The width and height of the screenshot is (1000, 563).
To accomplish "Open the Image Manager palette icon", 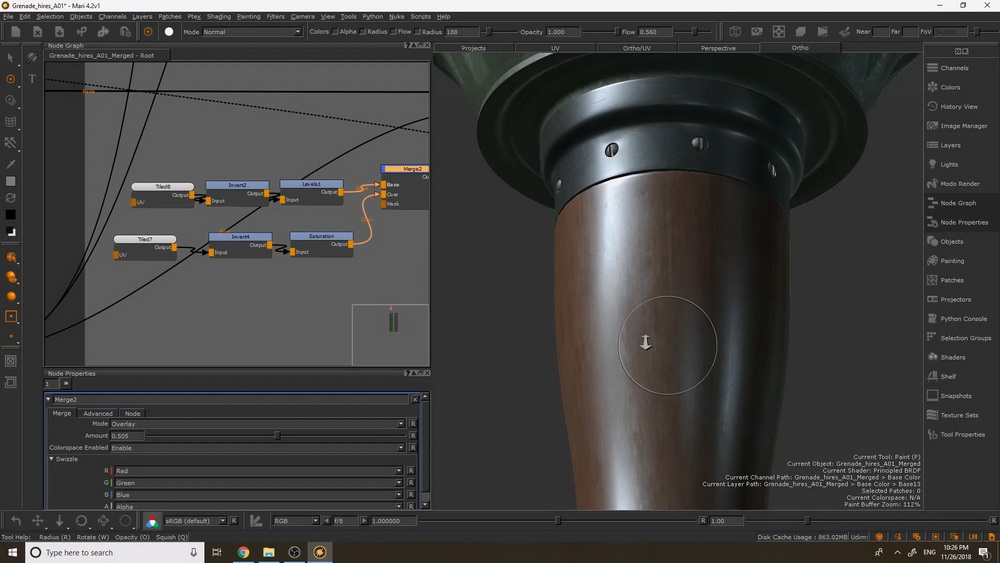I will tap(932, 126).
